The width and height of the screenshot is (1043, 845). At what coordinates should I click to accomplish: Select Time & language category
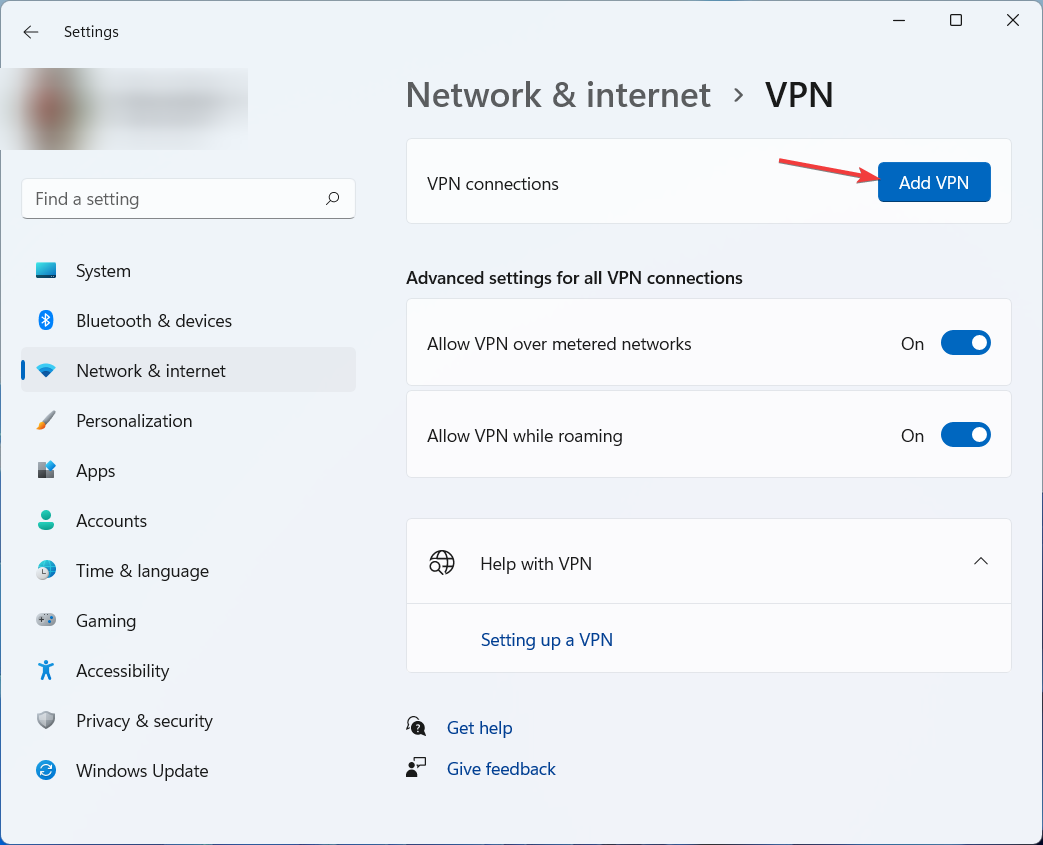pyautogui.click(x=142, y=571)
